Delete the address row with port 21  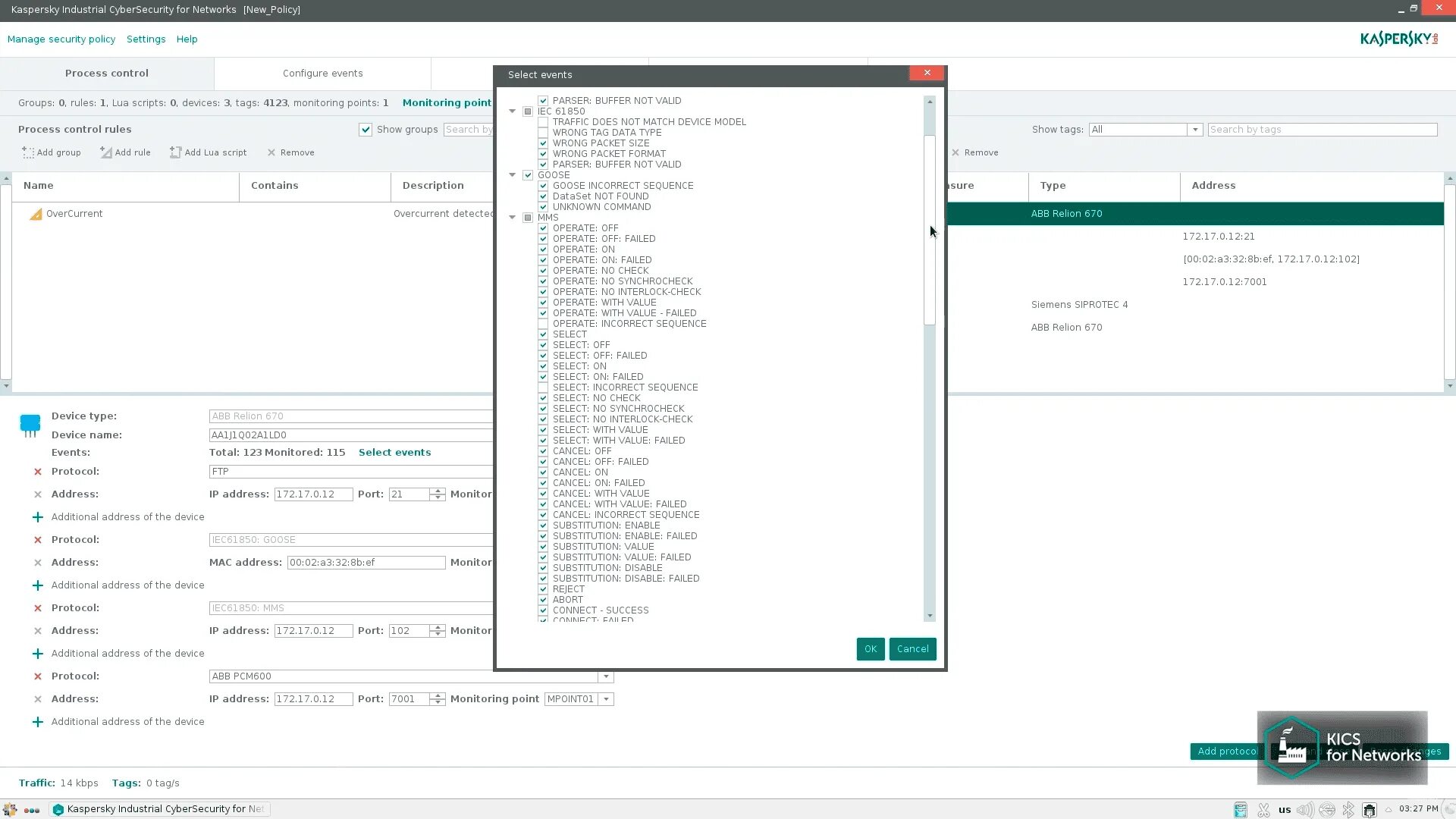tap(37, 494)
